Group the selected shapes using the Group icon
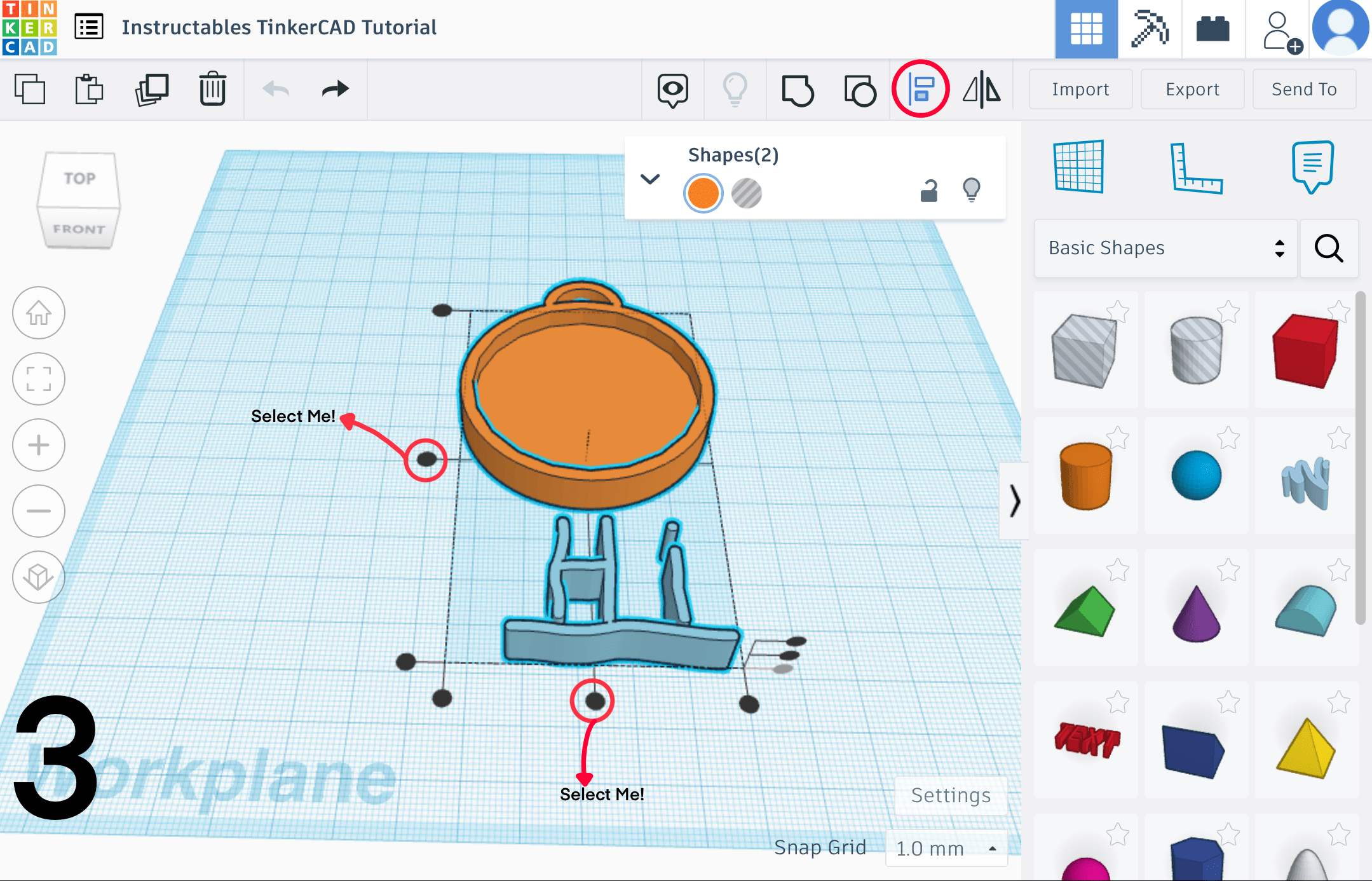This screenshot has height=881, width=1372. 798,89
